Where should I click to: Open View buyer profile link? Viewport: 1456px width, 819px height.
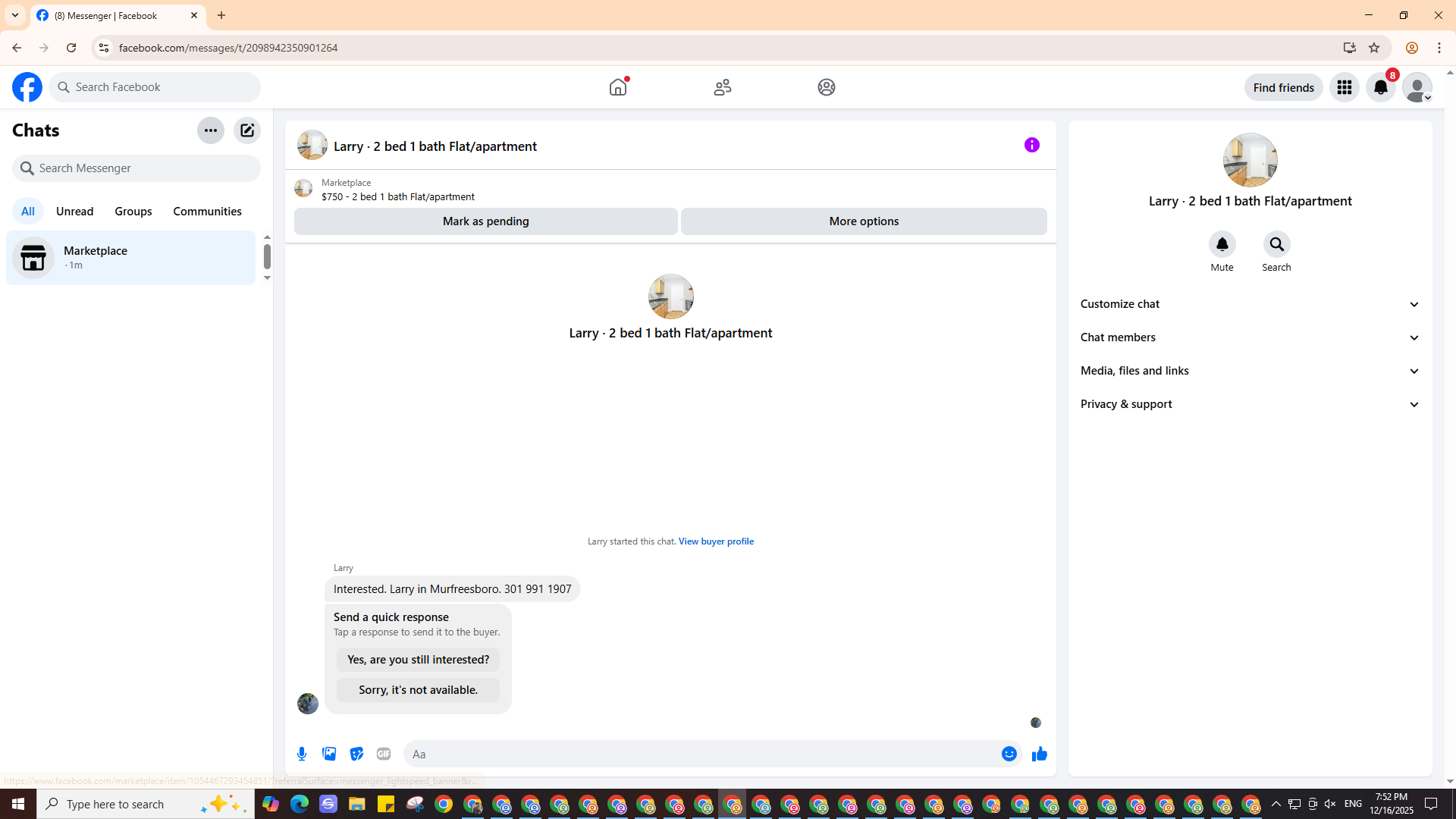point(716,541)
